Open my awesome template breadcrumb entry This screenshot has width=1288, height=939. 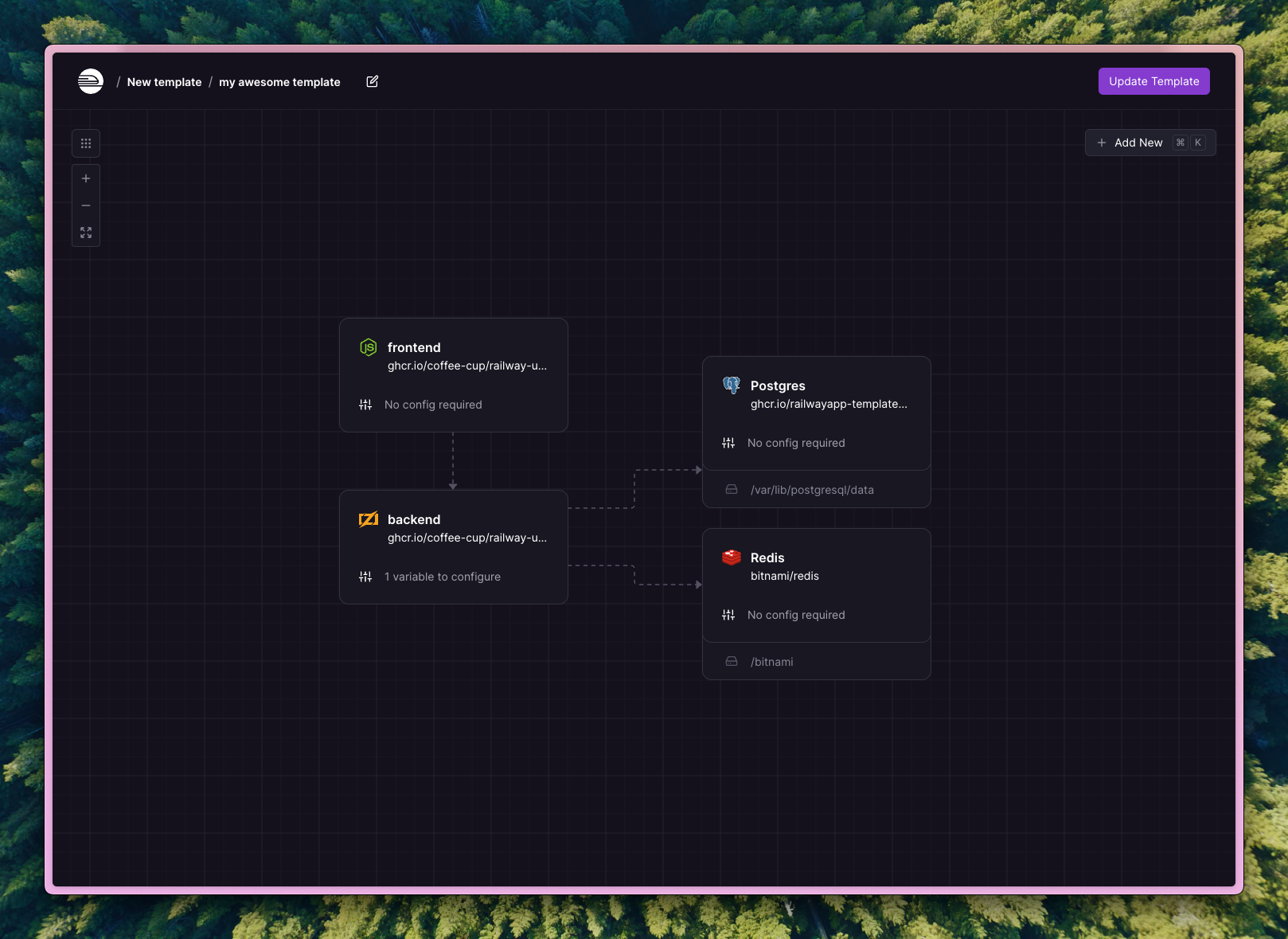(x=279, y=81)
